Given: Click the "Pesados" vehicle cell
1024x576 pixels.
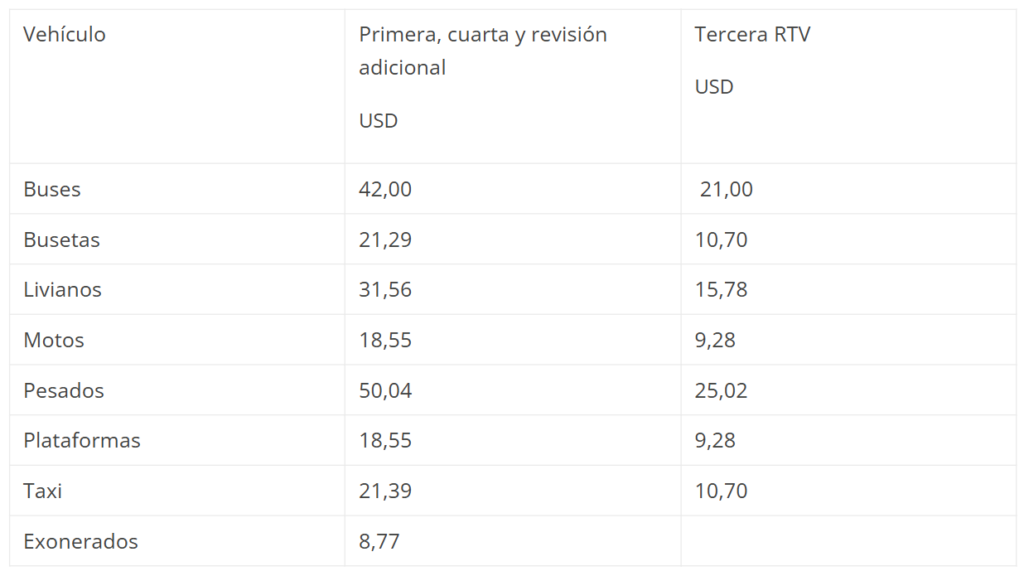Looking at the screenshot, I should tap(64, 390).
